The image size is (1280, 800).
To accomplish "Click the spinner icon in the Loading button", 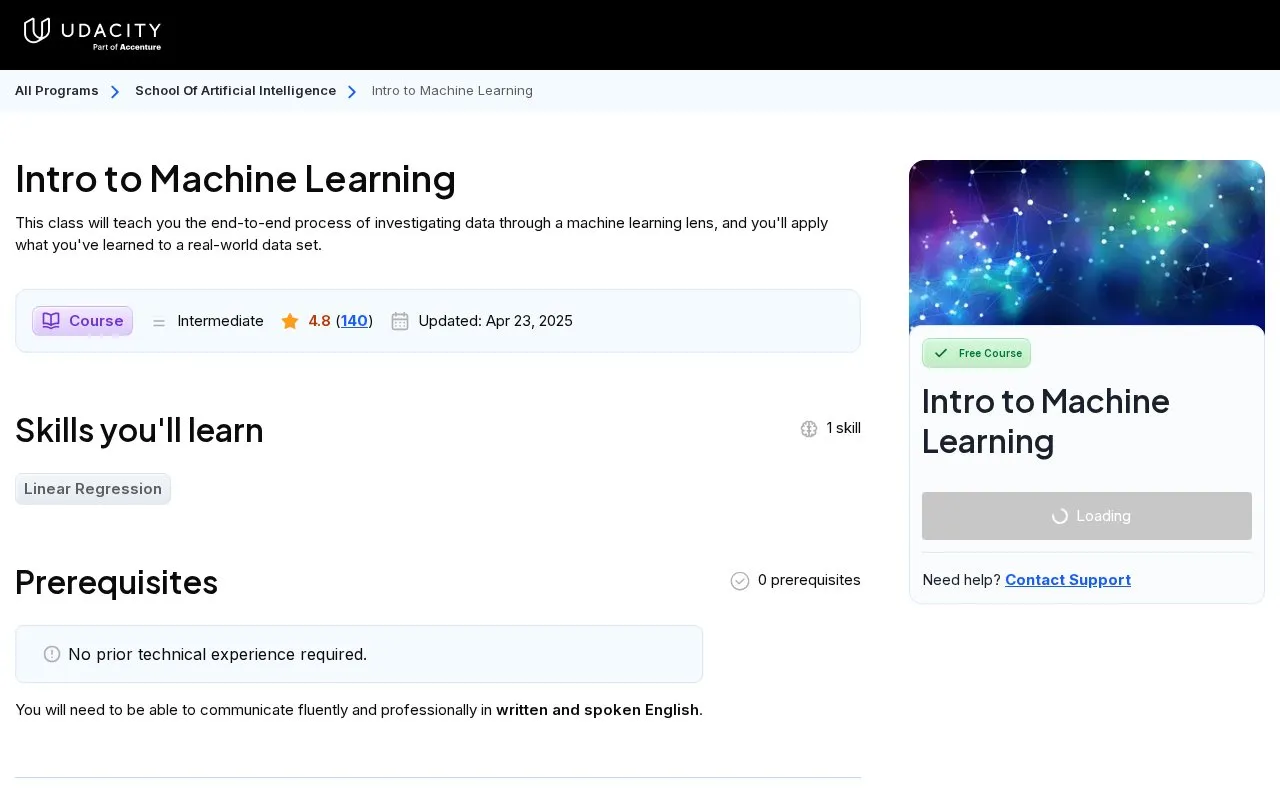I will click(x=1060, y=516).
